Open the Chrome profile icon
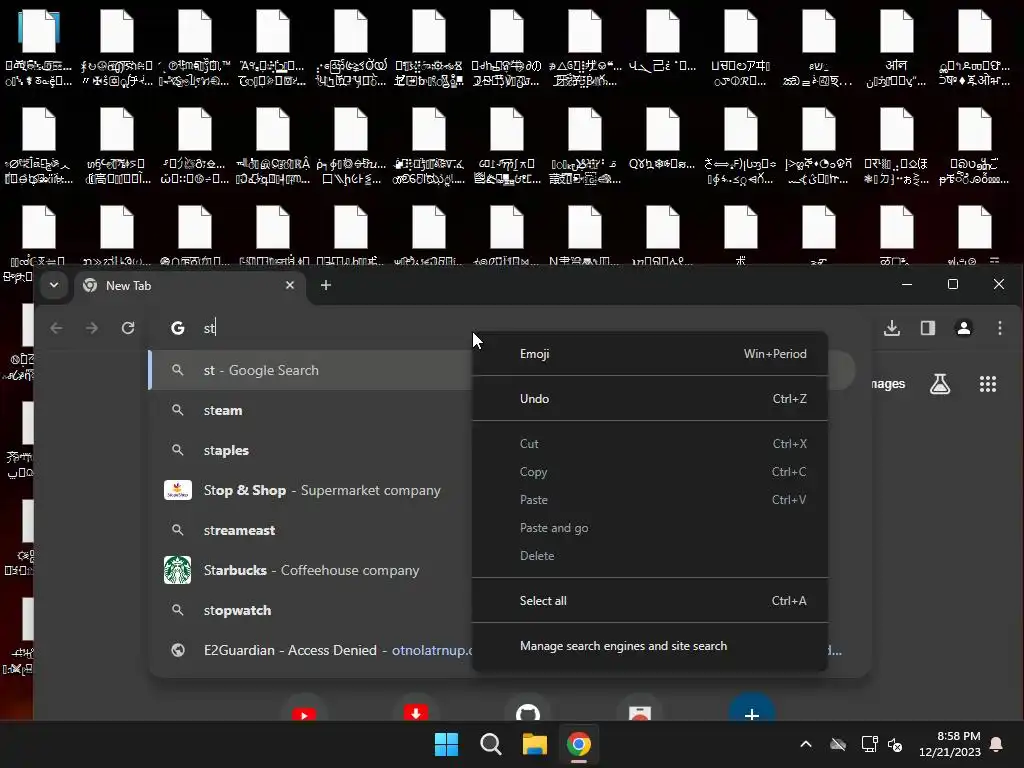 point(964,328)
